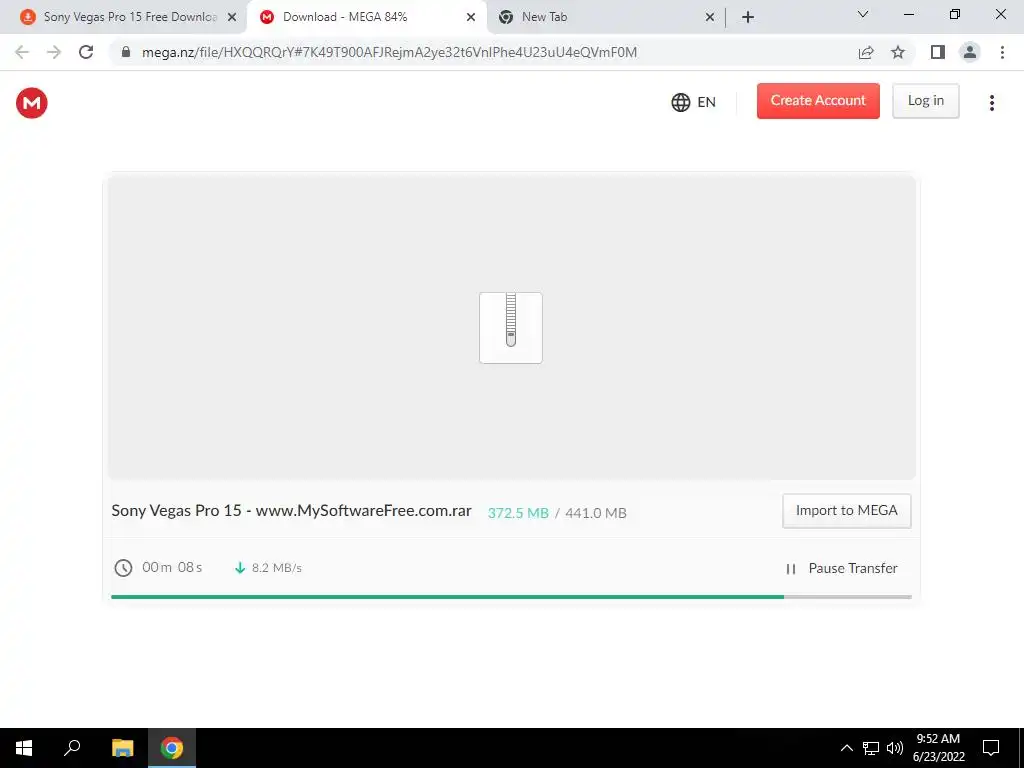Click the mega.nz URL address bar
1024x768 pixels.
[389, 52]
